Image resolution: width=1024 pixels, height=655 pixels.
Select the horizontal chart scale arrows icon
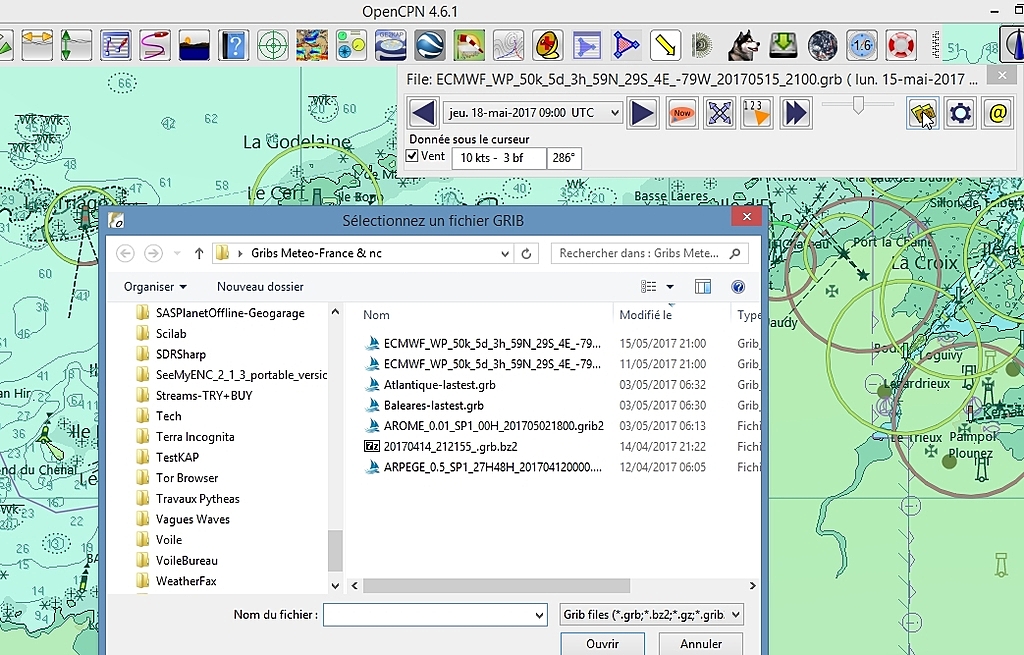tap(37, 45)
